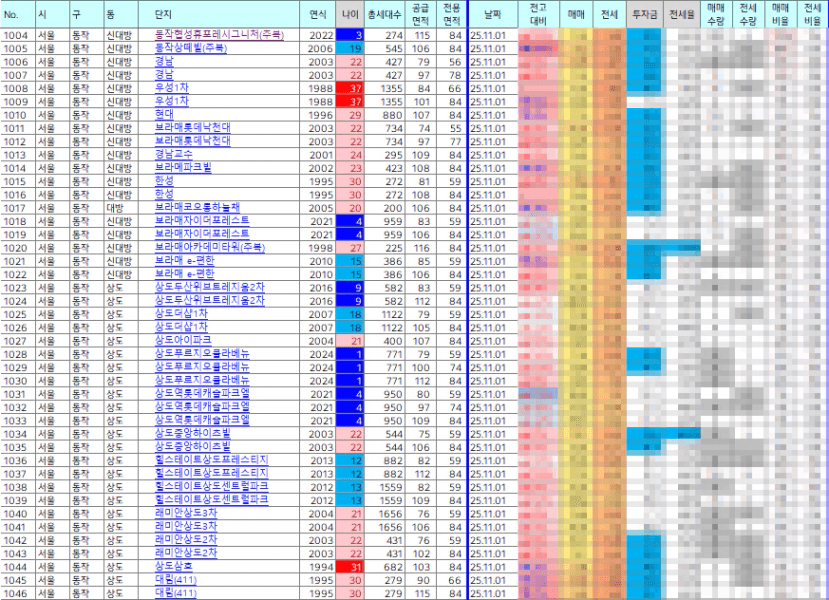
Task: Select the 상도 cell in row 1027
Action: (x=121, y=340)
